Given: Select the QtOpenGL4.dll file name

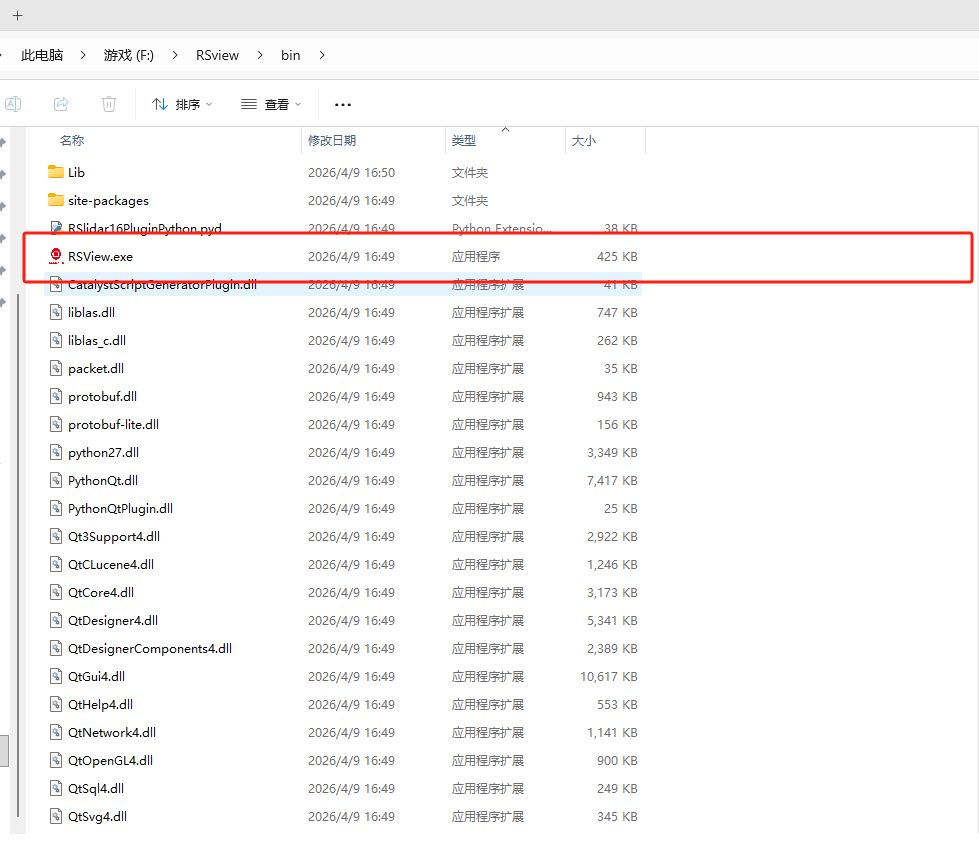Looking at the screenshot, I should pos(111,761).
